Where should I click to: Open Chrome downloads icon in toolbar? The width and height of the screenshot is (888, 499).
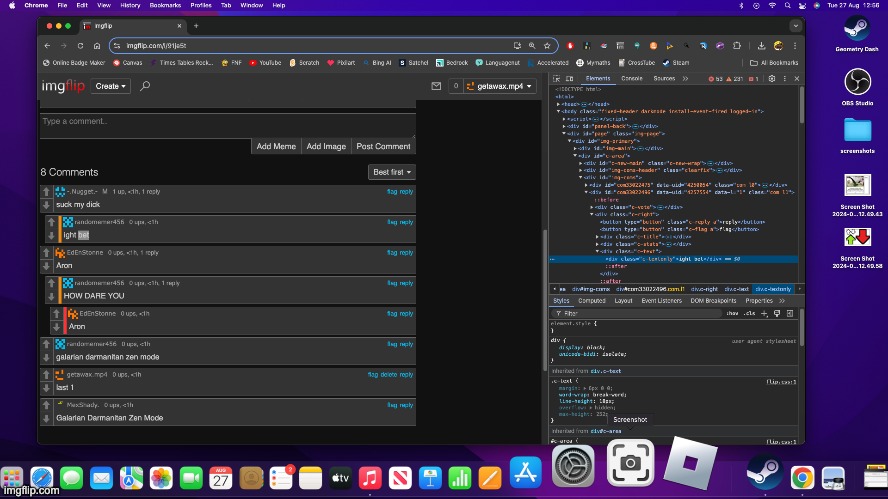(761, 46)
